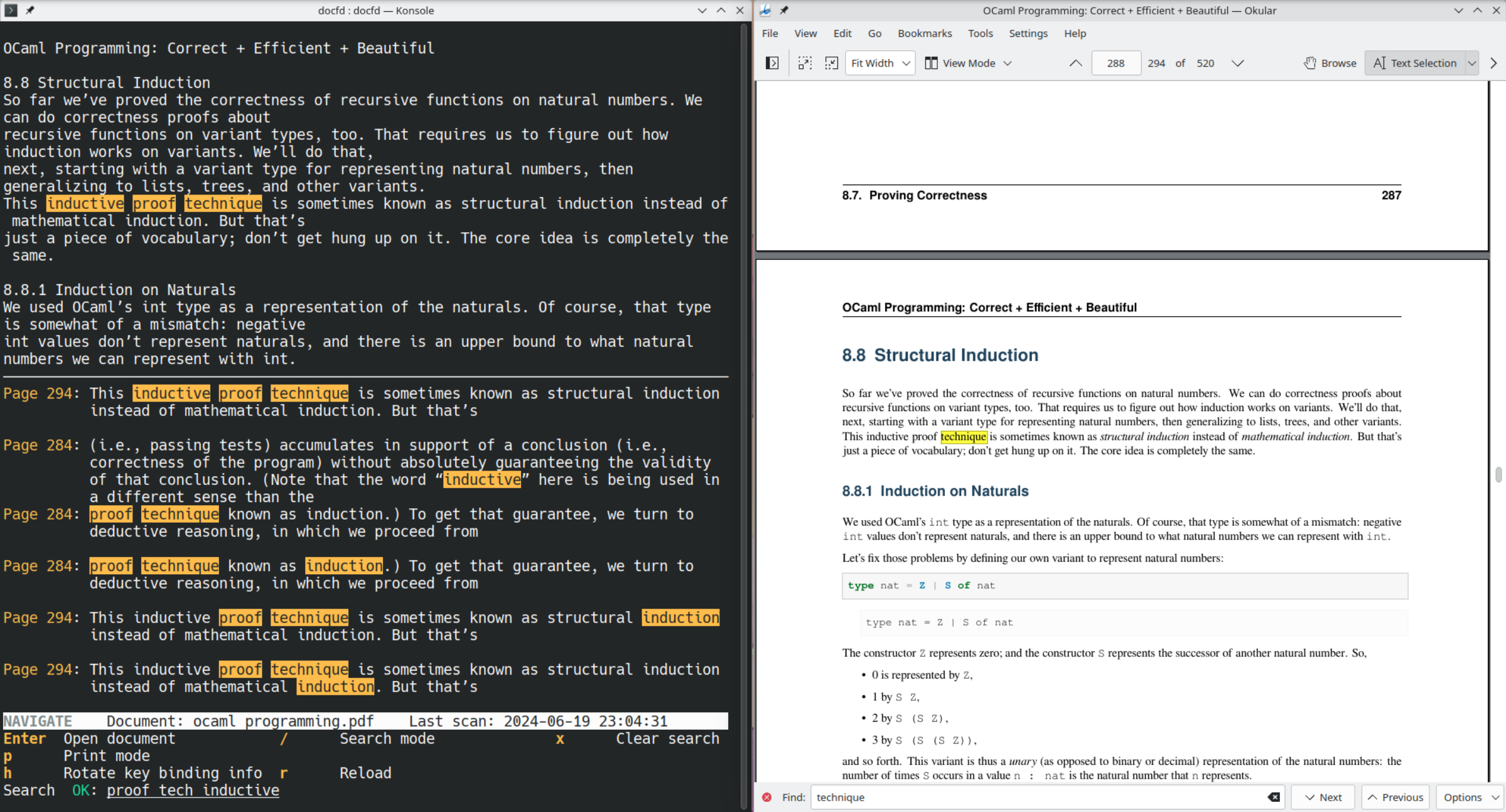Click the Konsole terminal icon in the title bar
Viewport: 1506px width, 812px height.
tap(11, 10)
